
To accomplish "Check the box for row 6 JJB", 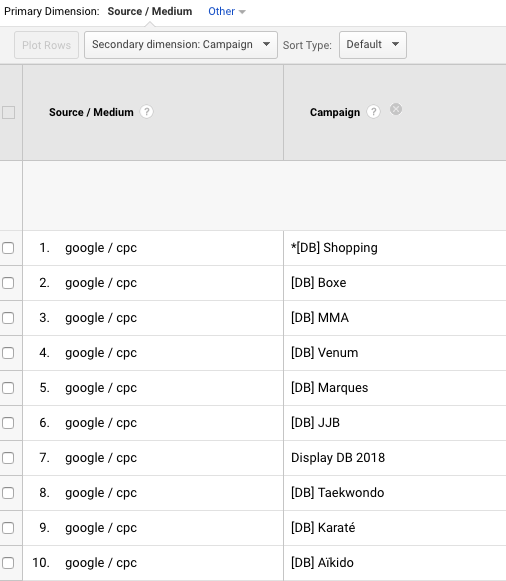I will 8,423.
